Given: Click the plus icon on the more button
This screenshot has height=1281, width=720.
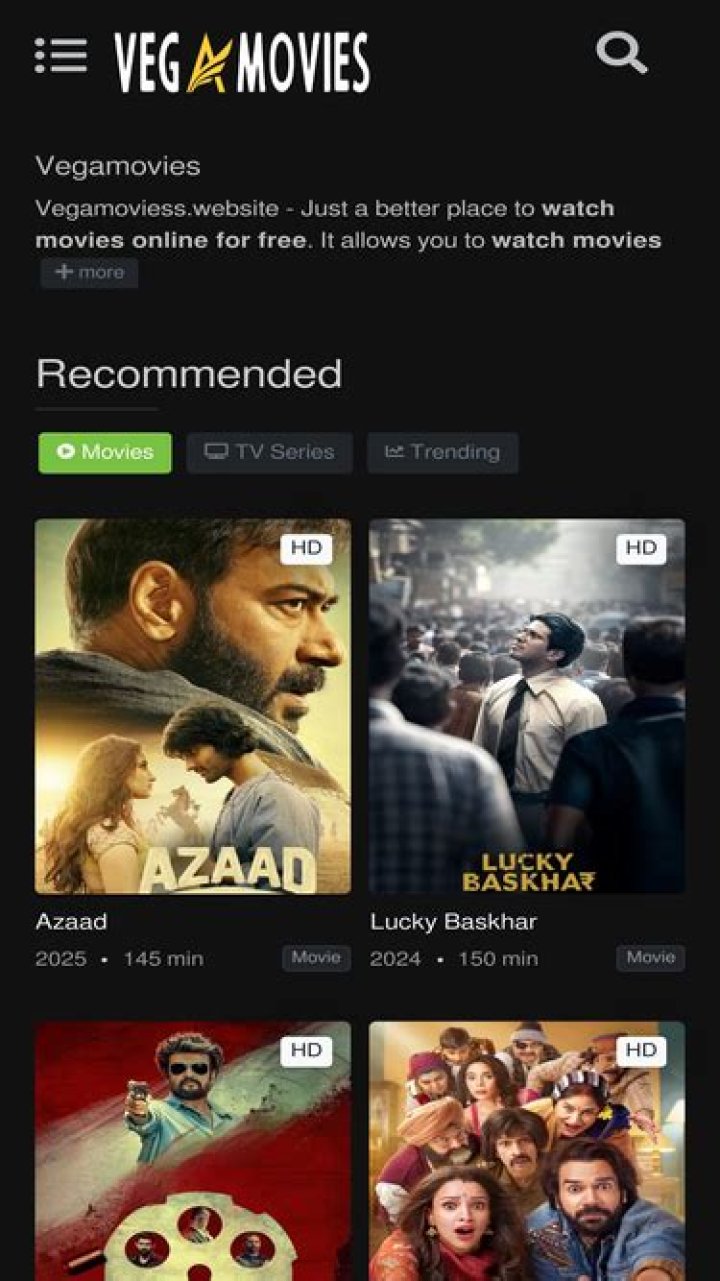Looking at the screenshot, I should click(62, 271).
